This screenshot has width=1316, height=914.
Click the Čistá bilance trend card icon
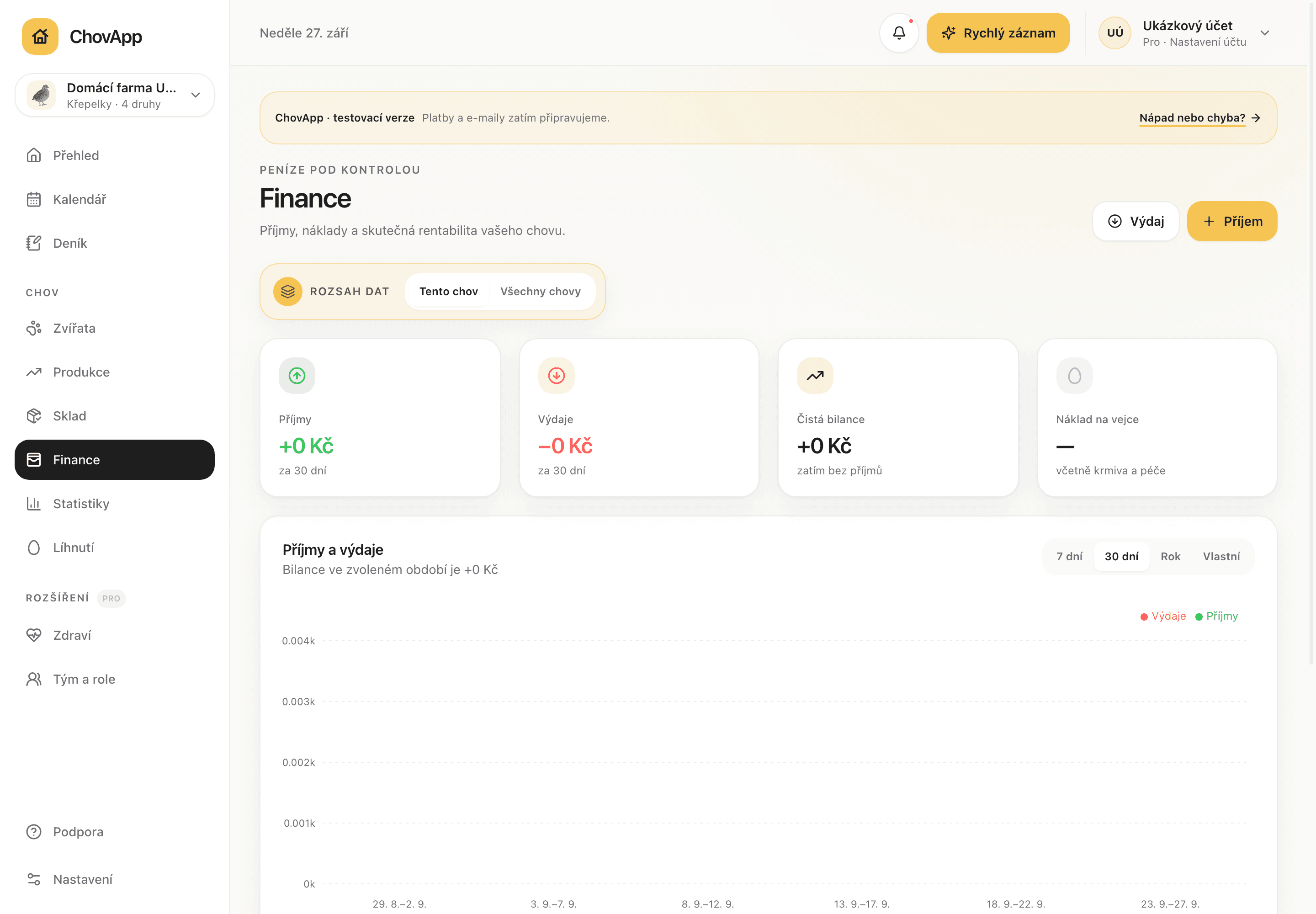(x=815, y=376)
